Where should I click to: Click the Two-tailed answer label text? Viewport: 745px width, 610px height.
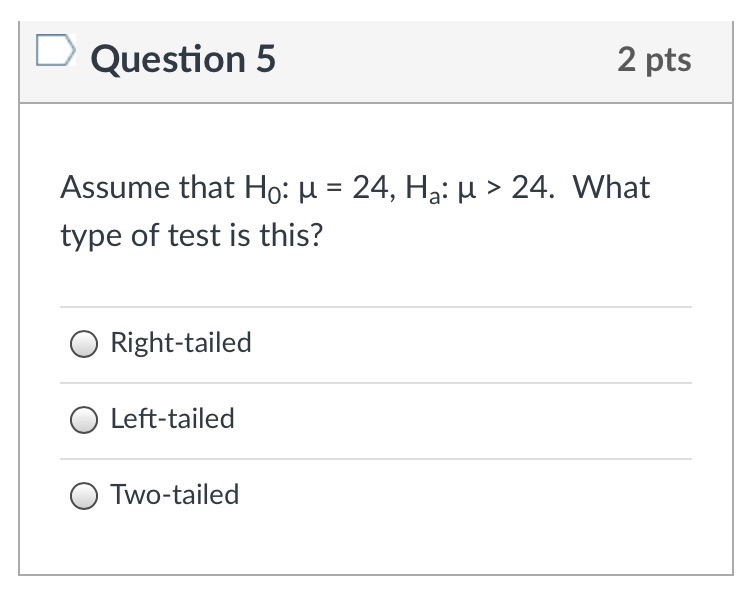pyautogui.click(x=174, y=495)
